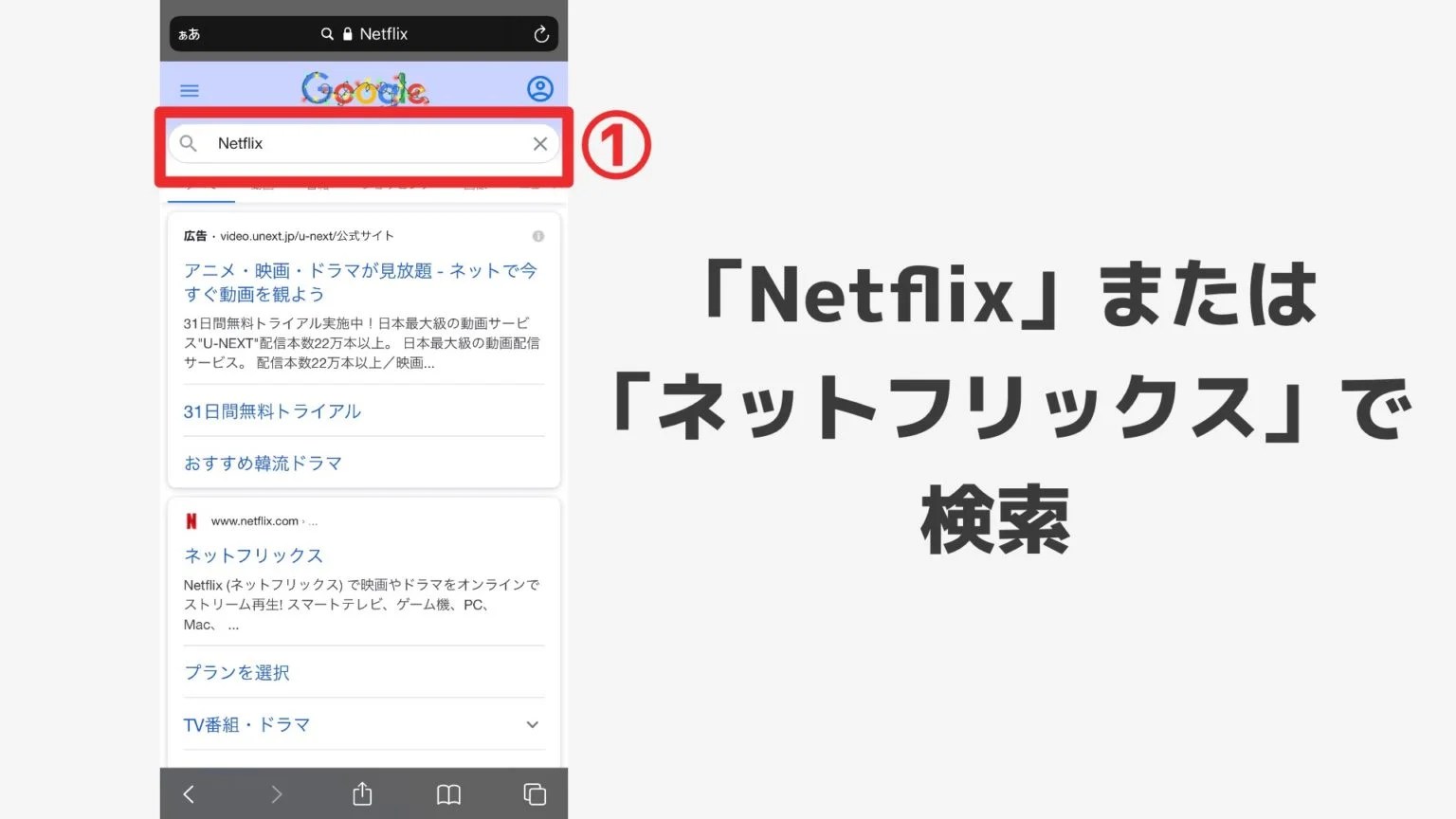The image size is (1456, 819).
Task: Expand the 'TV番組・ドラマ' chevron
Action: [x=533, y=725]
